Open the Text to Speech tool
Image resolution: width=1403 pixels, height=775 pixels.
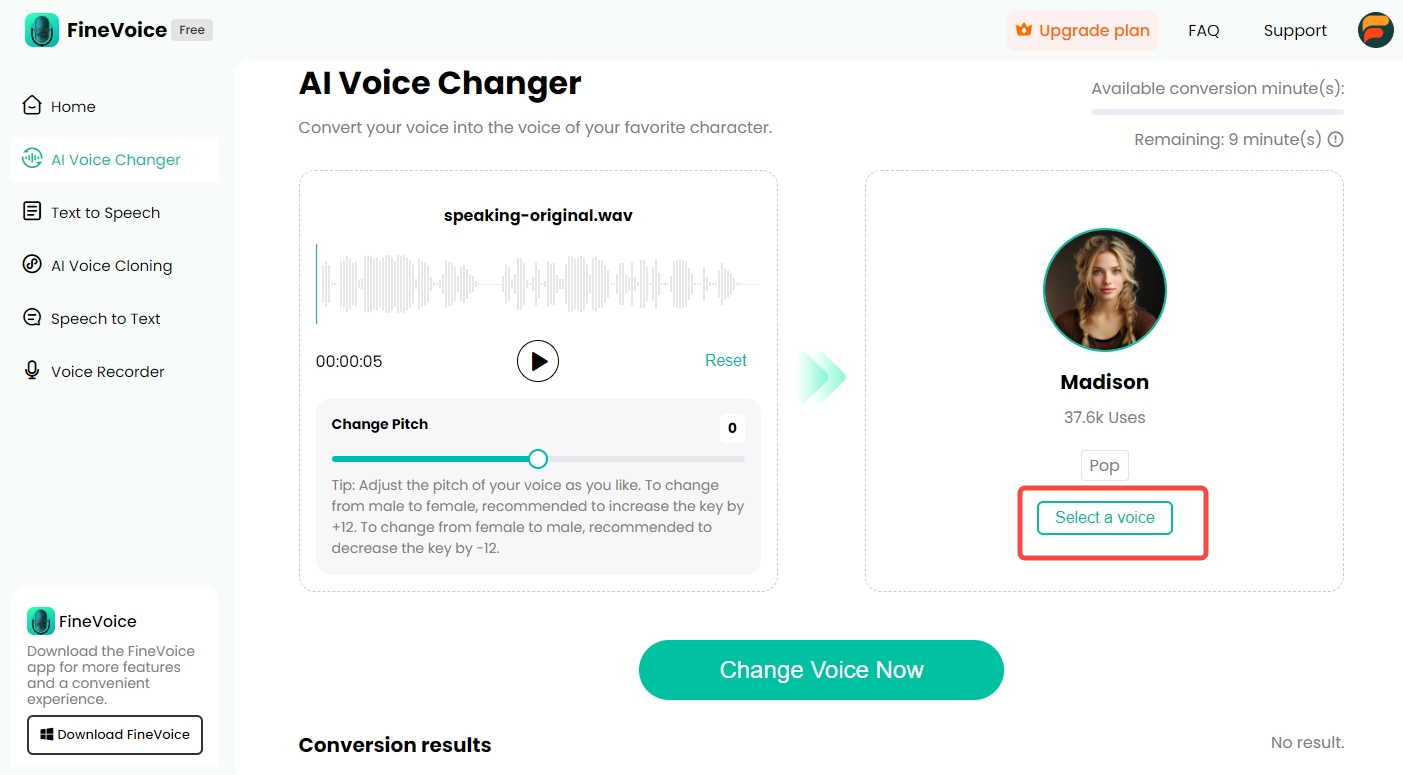pyautogui.click(x=105, y=213)
